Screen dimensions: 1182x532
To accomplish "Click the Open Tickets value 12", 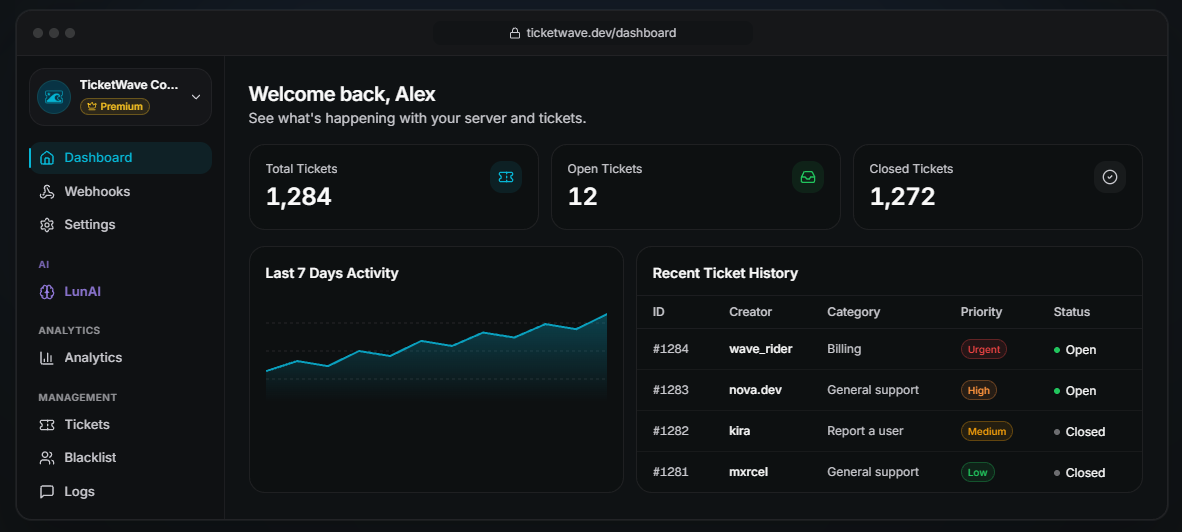I will 583,197.
